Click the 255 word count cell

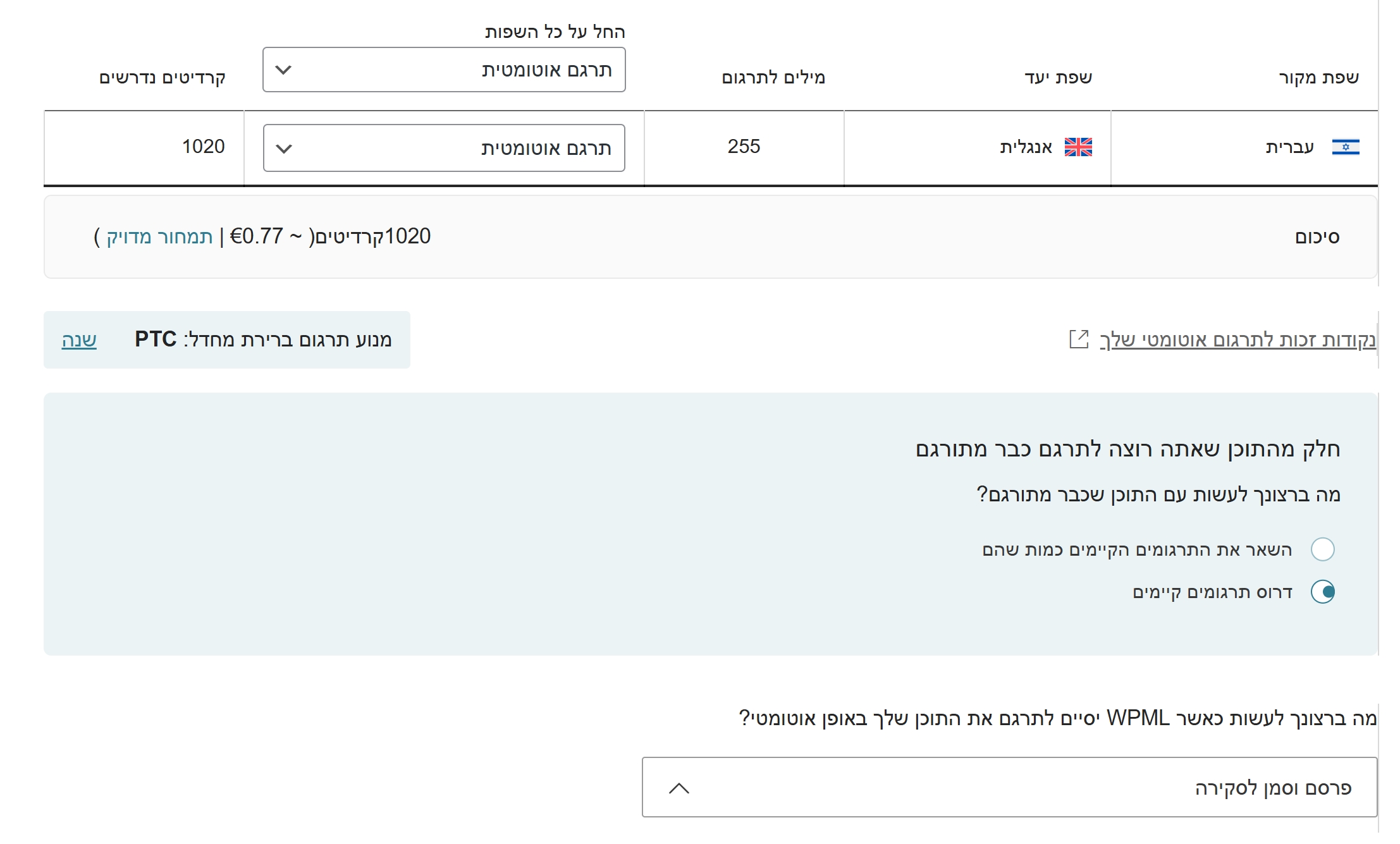click(x=744, y=147)
